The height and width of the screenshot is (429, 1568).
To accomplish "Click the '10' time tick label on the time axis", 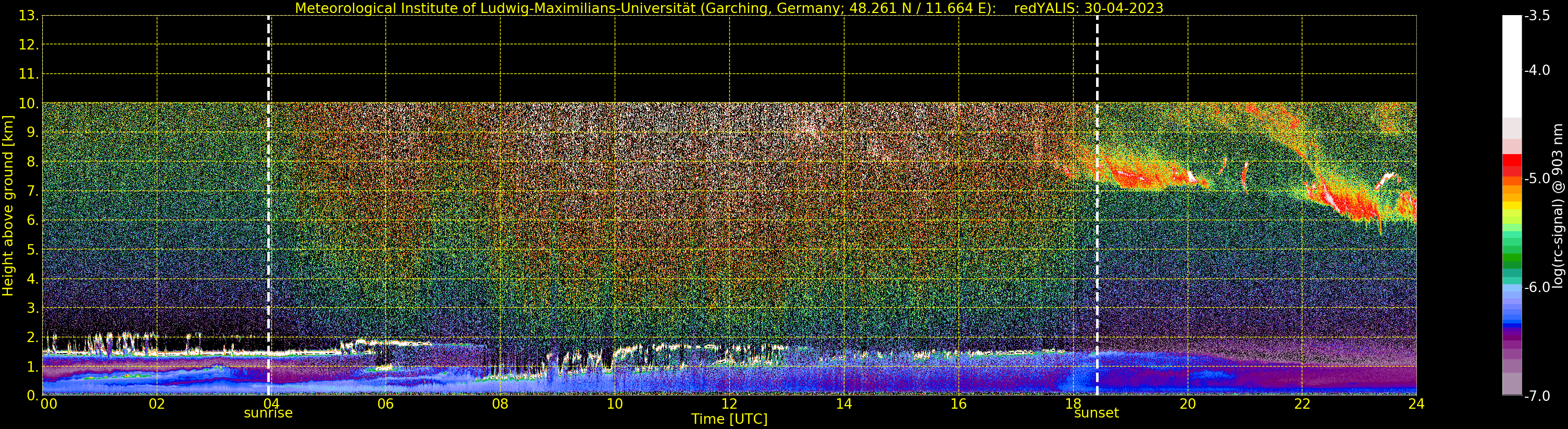I will tap(615, 404).
